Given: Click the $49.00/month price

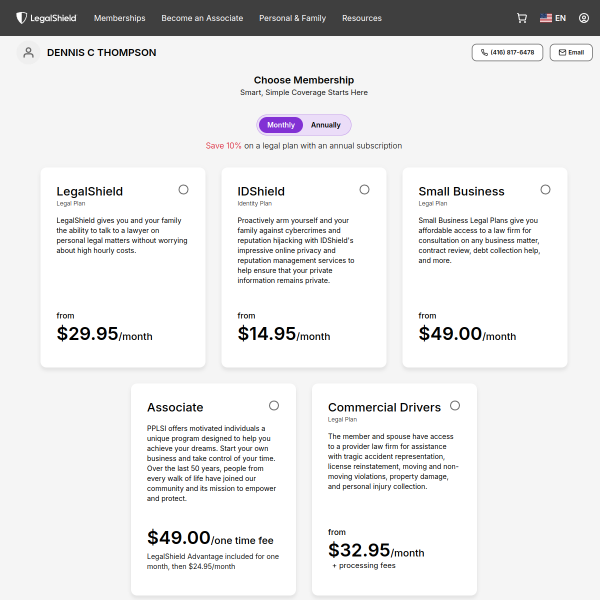Looking at the screenshot, I should pos(467,333).
